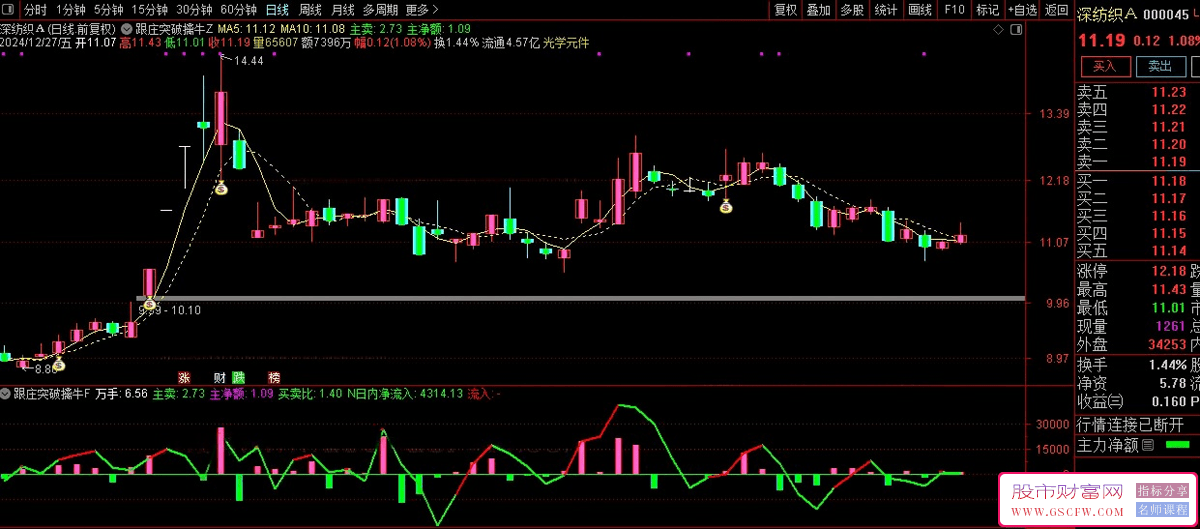Screen dimensions: 1200x529
Task: Click the stock code 000045
Action: pos(1166,13)
